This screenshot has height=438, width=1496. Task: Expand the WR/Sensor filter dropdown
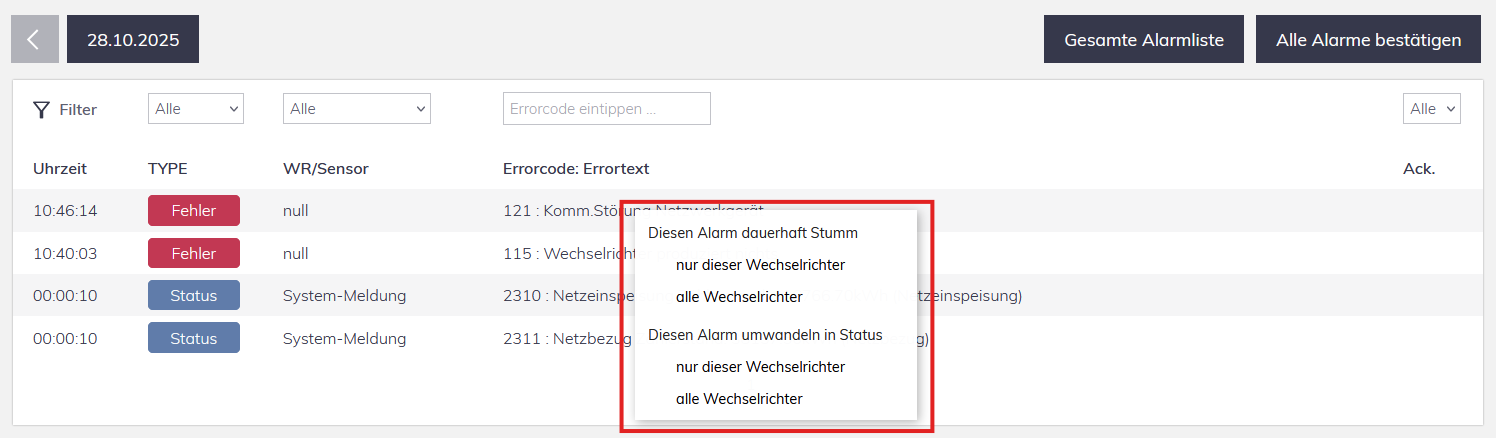[356, 109]
